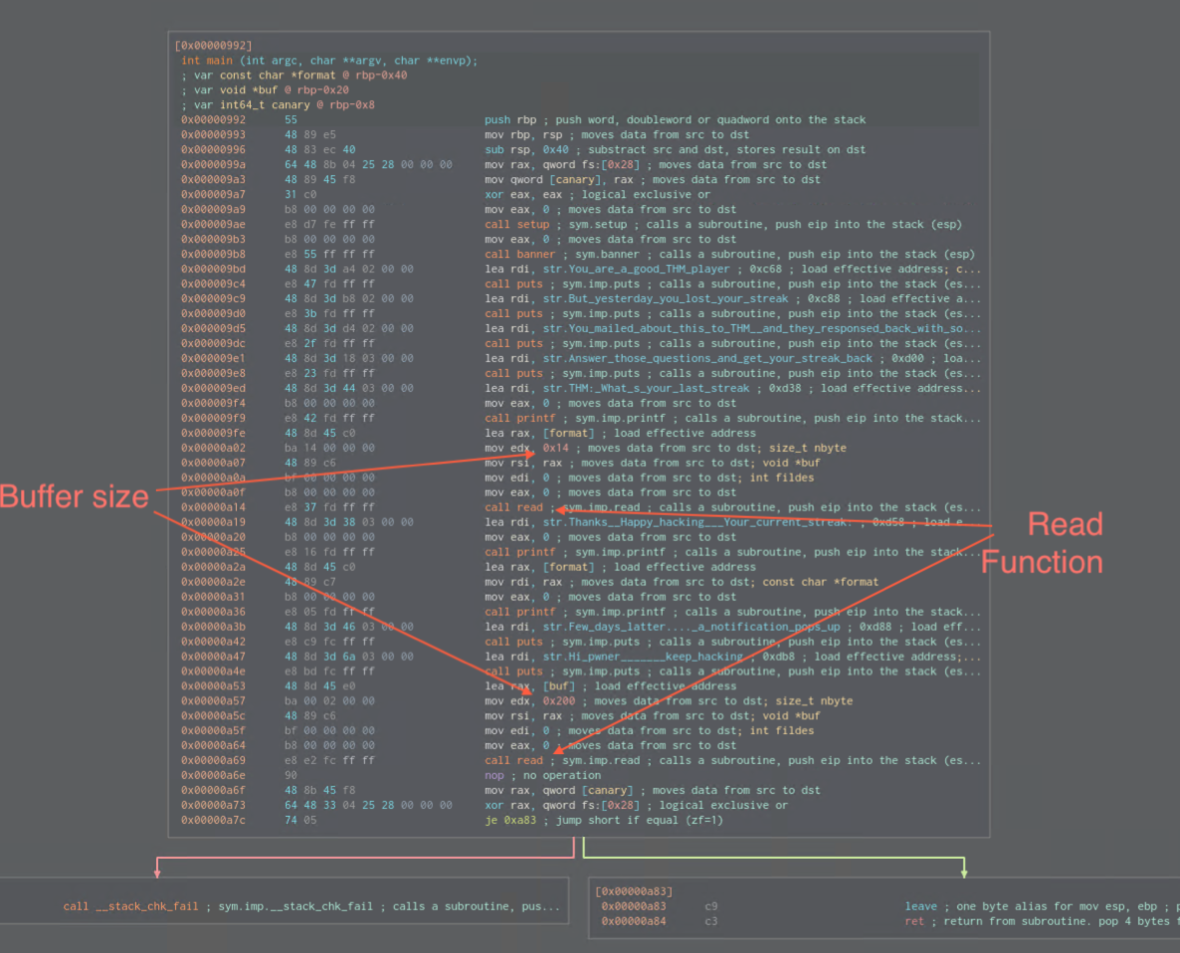Screen dimensions: 1180x953
Task: Click the ret instruction in block 0x00000a83
Action: 914,921
